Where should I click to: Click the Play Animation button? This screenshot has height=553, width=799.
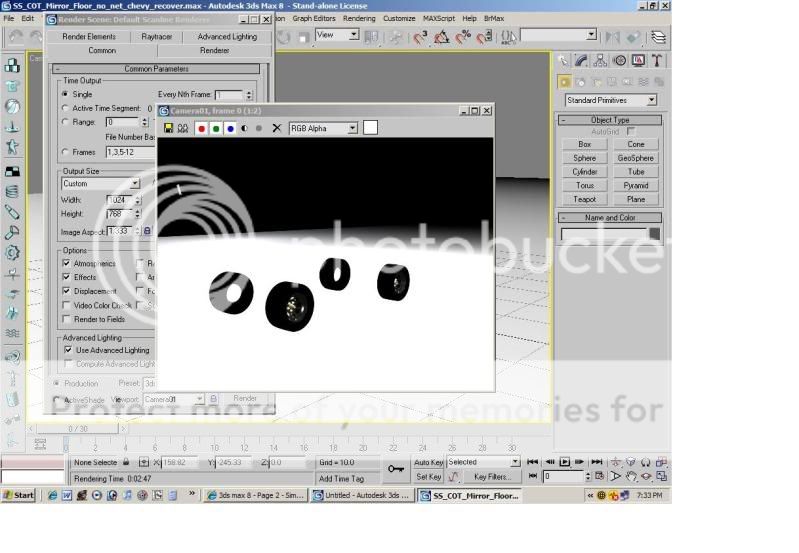[564, 462]
